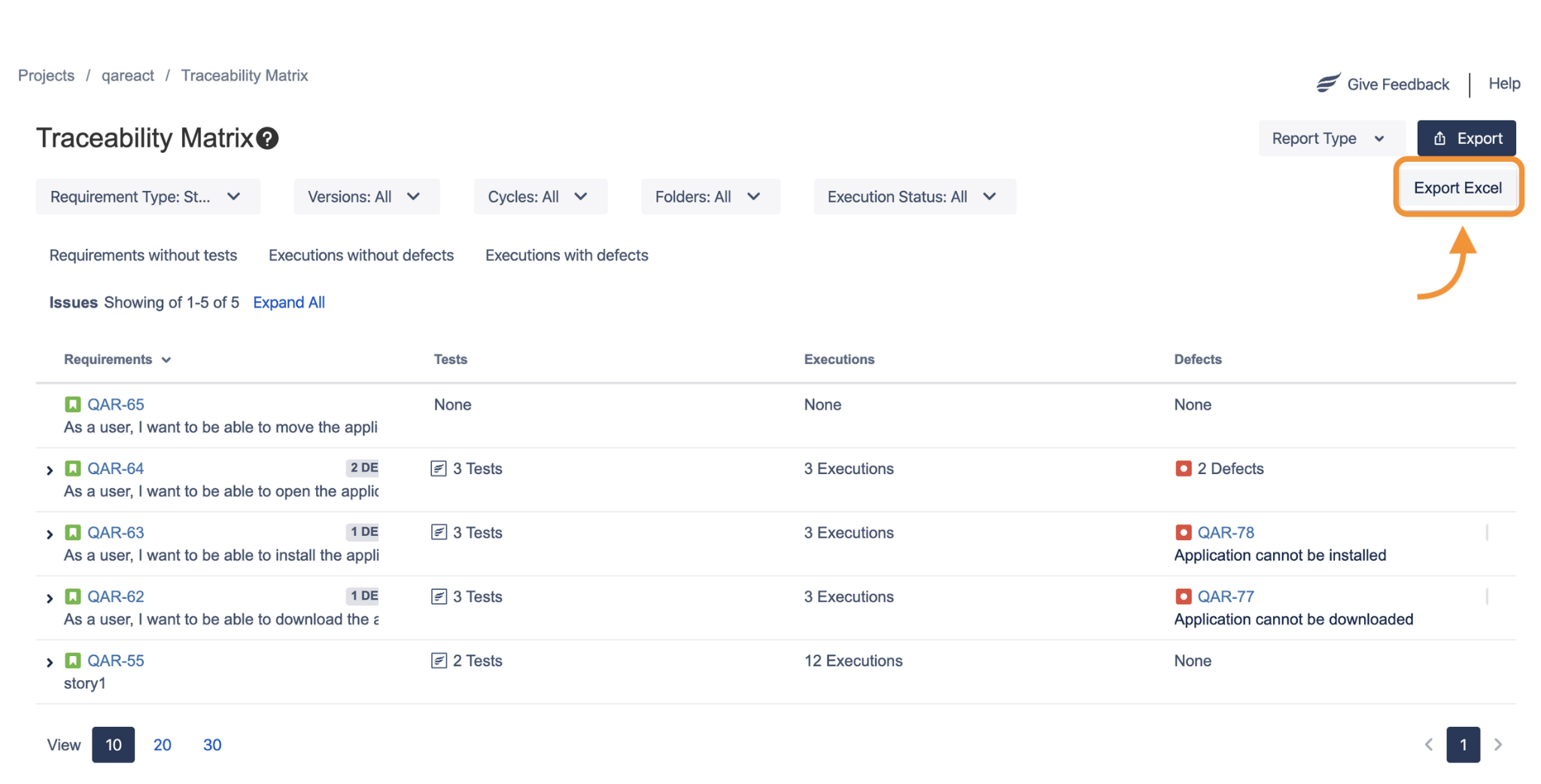The height and width of the screenshot is (784, 1541).
Task: Set view to 10 items per page
Action: (114, 745)
